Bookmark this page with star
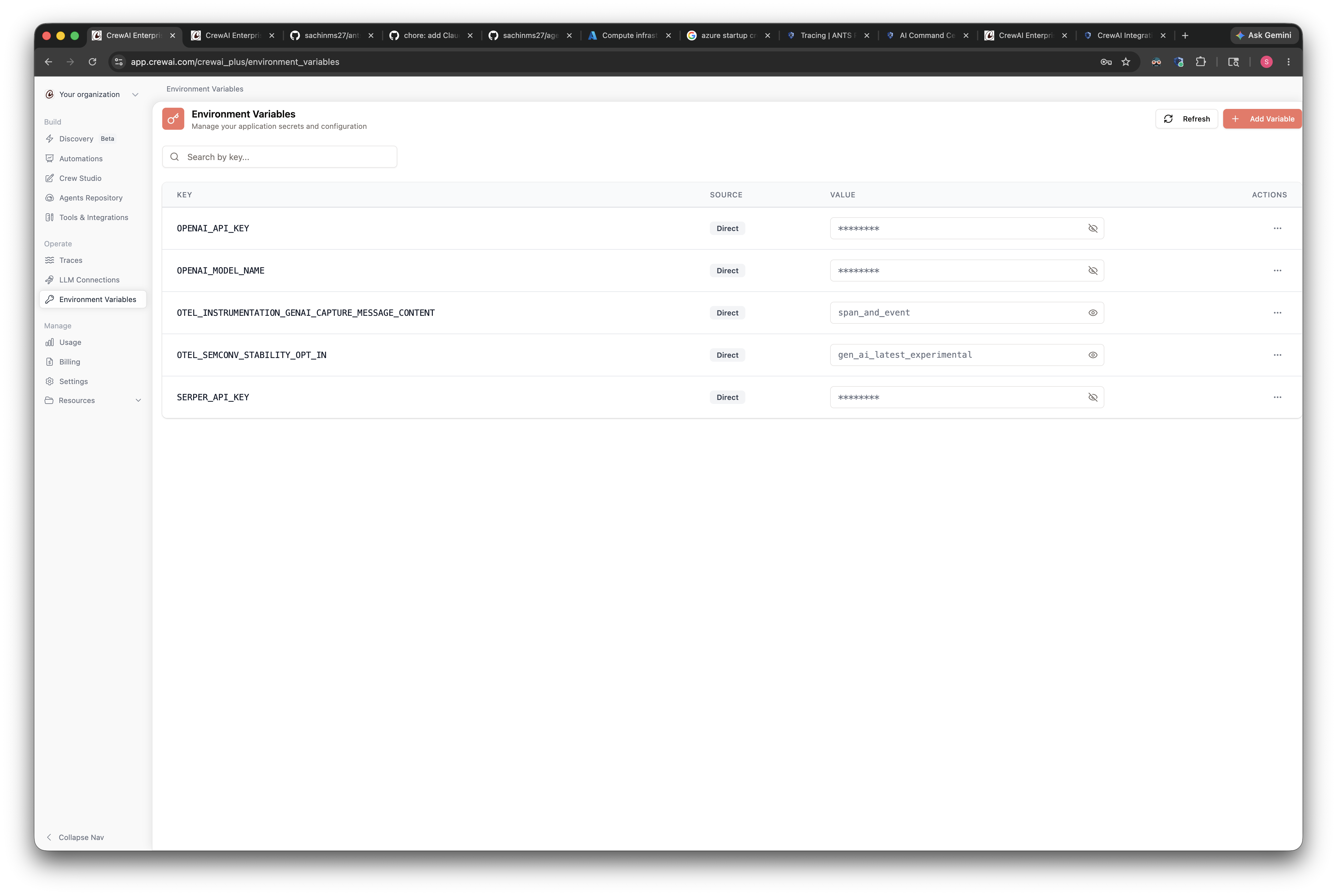This screenshot has height=896, width=1337. coord(1125,62)
